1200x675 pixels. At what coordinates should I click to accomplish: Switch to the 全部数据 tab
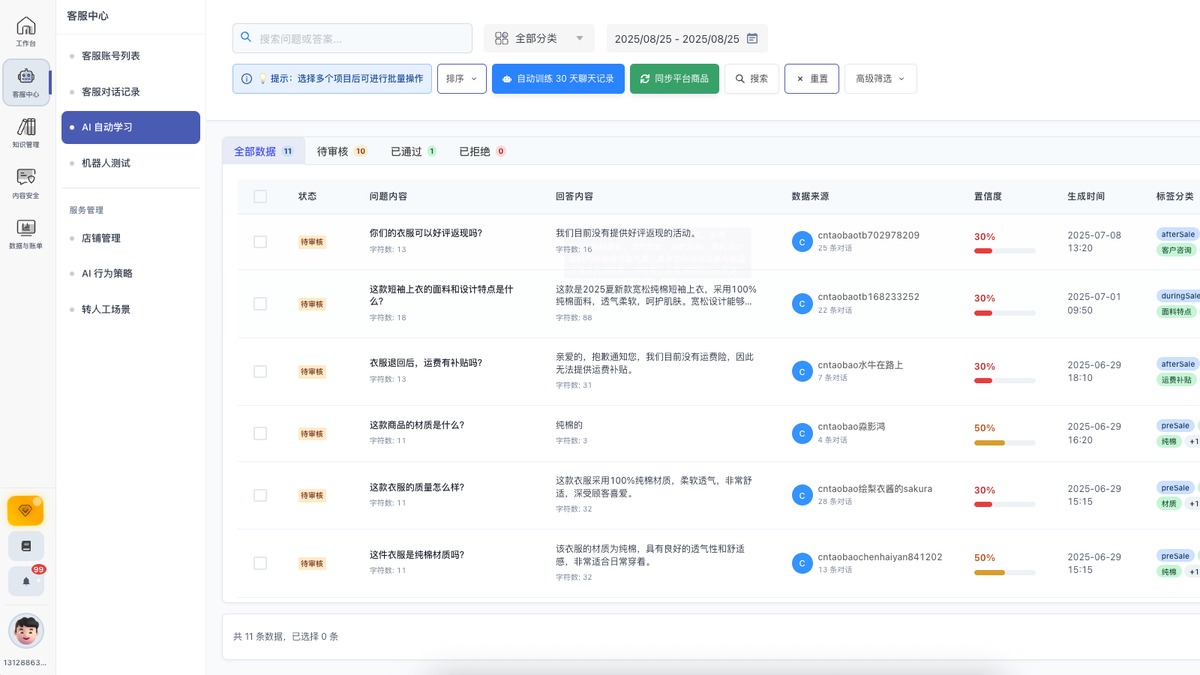click(x=263, y=151)
